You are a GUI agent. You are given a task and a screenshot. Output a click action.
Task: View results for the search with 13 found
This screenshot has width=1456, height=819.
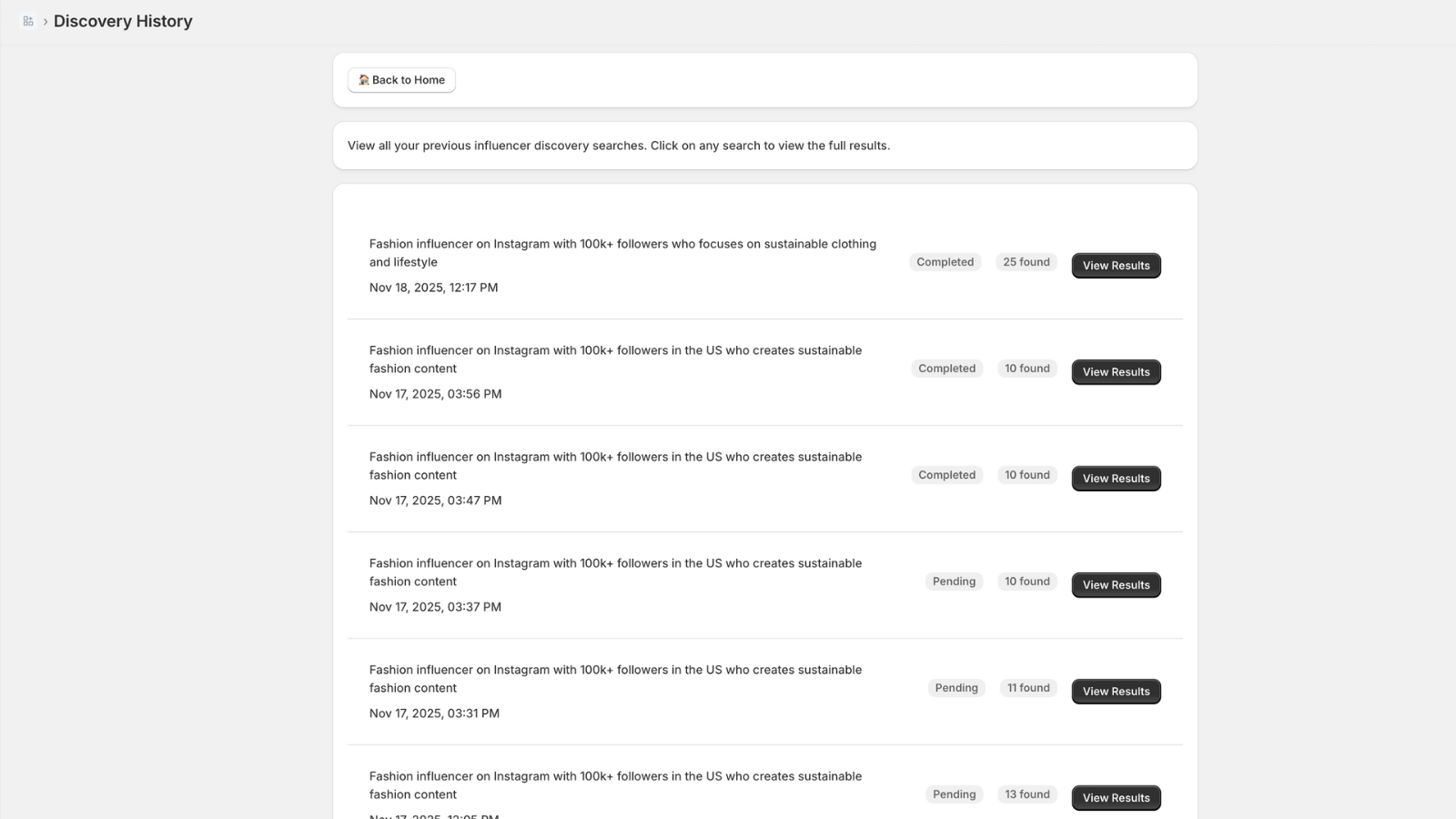(1116, 798)
